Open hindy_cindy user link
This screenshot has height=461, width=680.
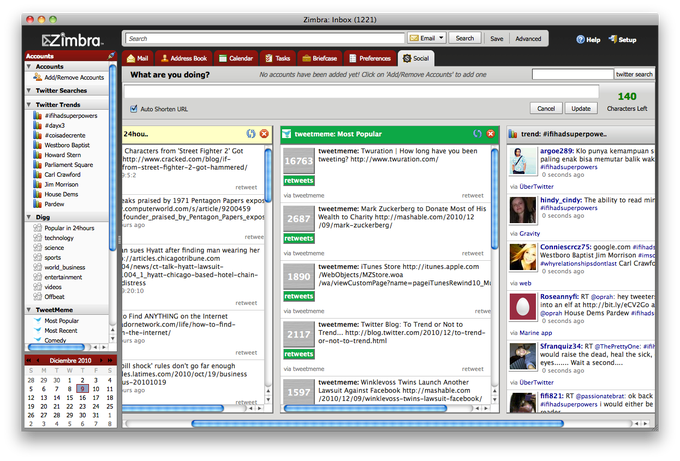(561, 200)
